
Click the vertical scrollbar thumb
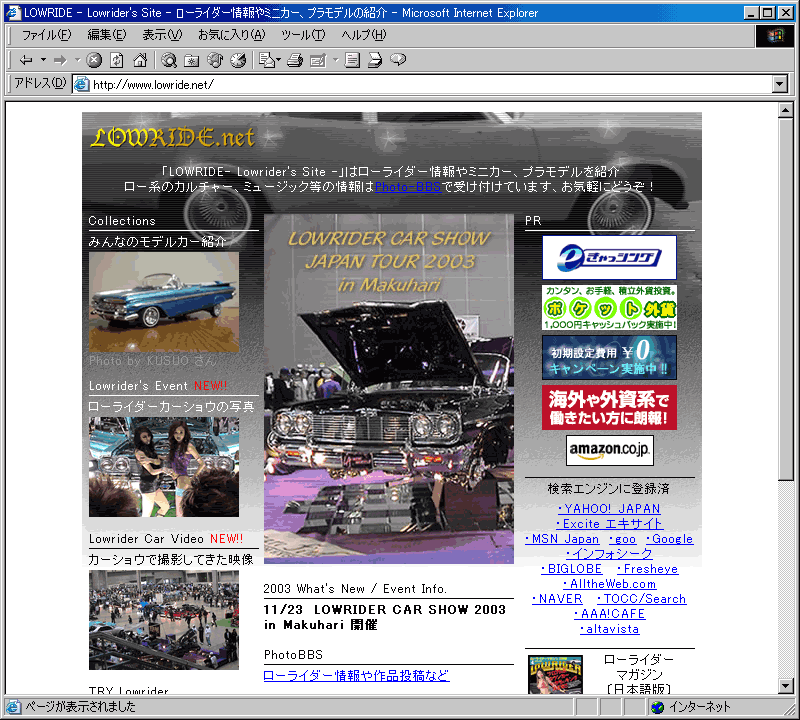[x=786, y=299]
